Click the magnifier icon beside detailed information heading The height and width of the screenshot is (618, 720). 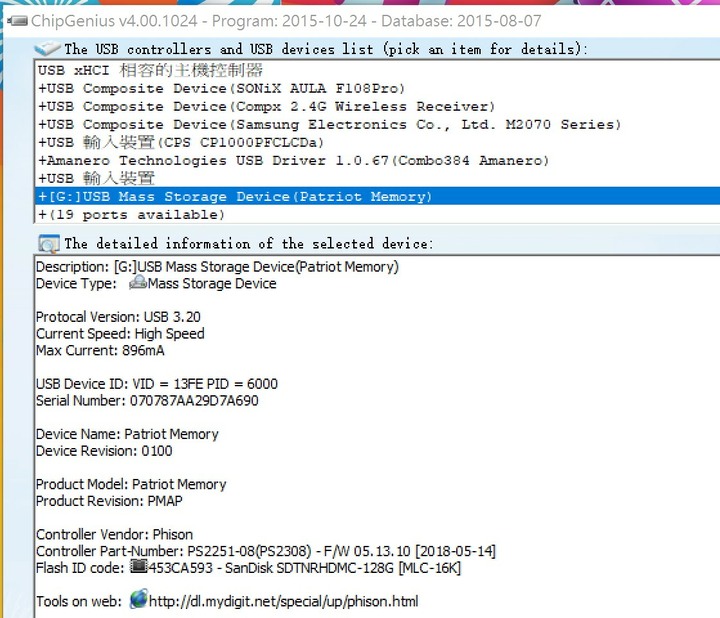click(x=49, y=243)
